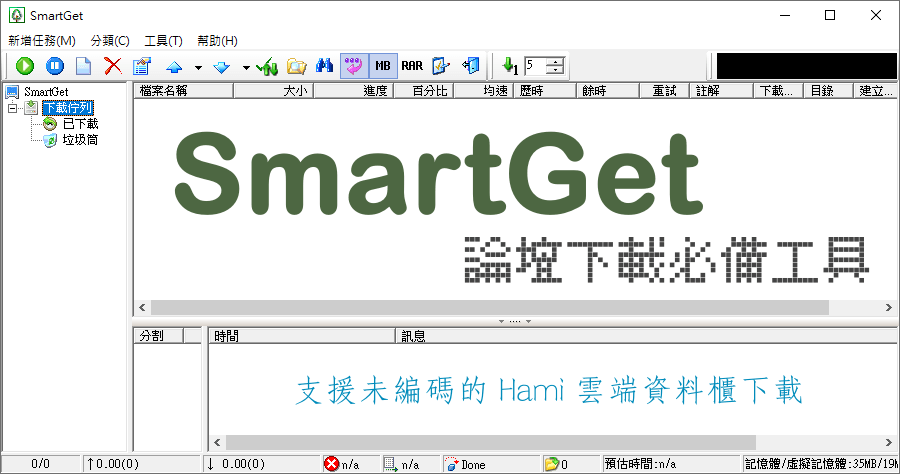Pause downloads with the blue pause icon
Viewport: 900px width, 474px height.
[55, 66]
